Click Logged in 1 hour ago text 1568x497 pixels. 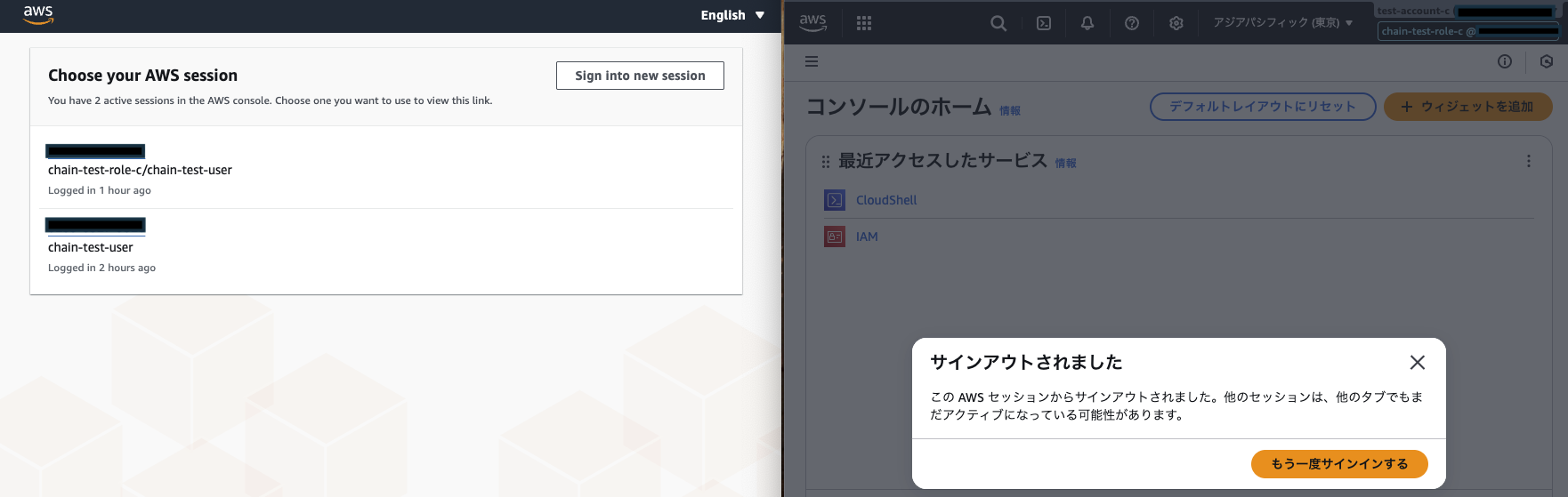coord(100,190)
